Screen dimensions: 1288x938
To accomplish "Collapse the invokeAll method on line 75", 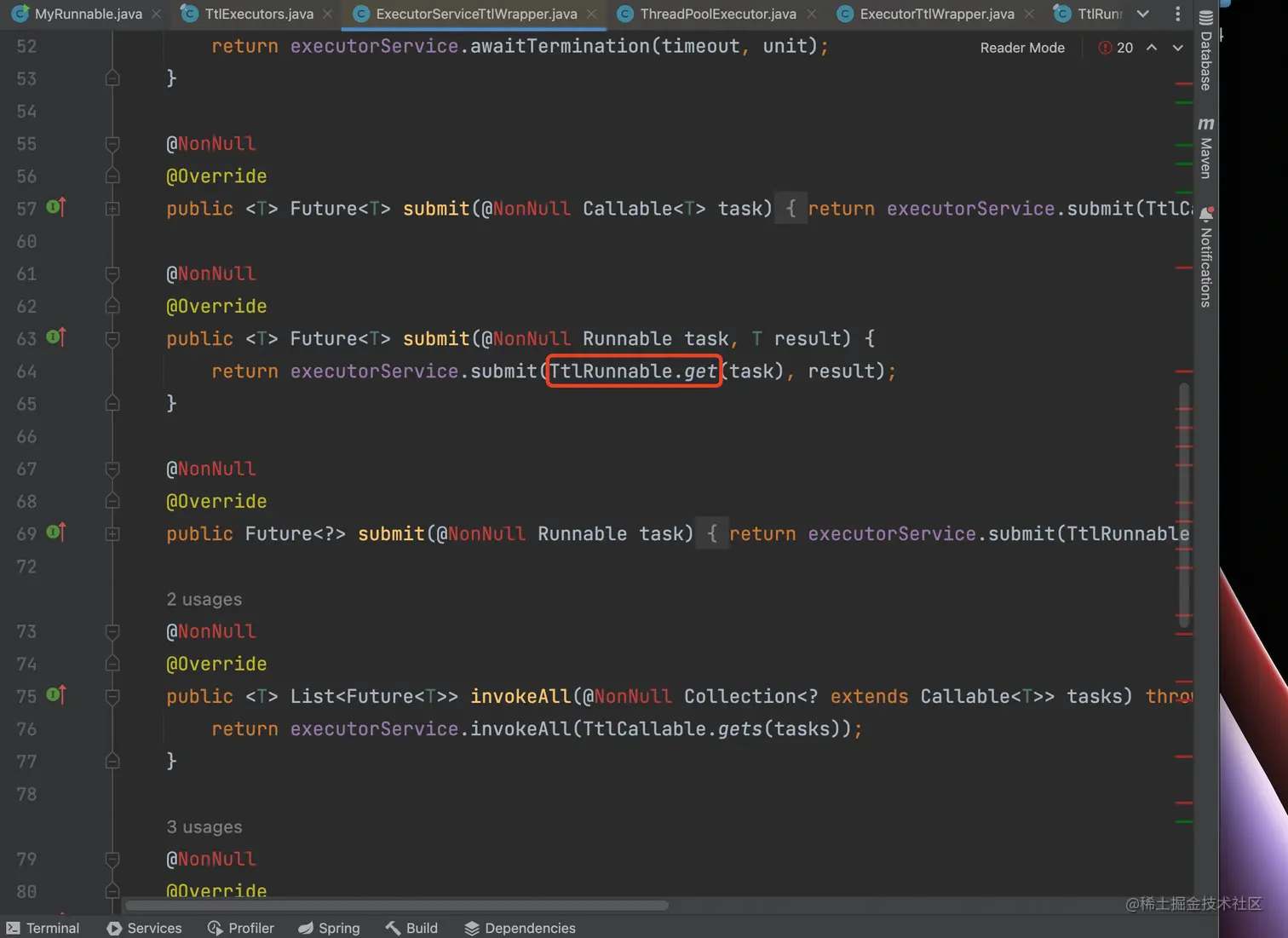I will point(112,697).
